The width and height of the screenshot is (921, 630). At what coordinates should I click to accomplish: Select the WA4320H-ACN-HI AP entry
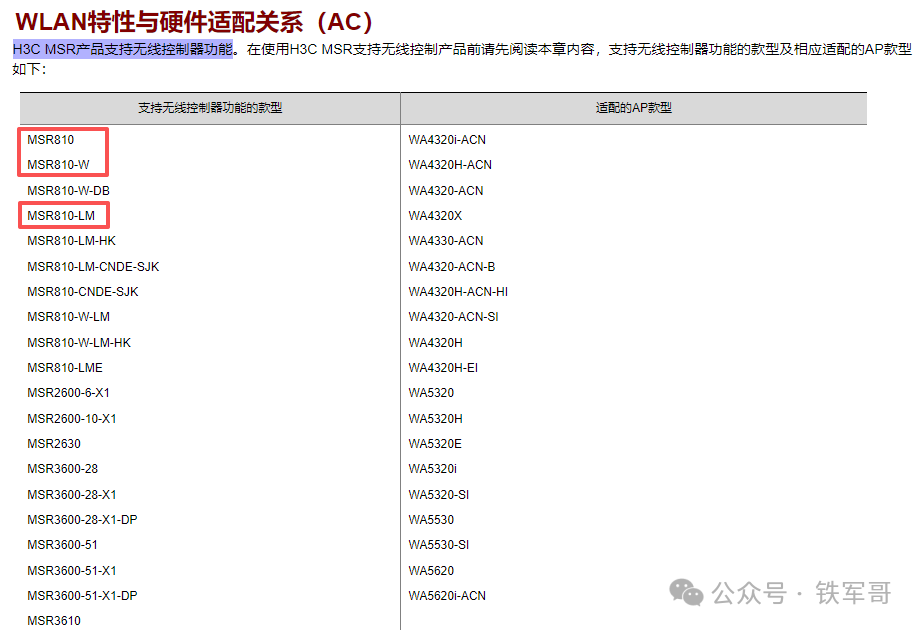click(x=458, y=292)
